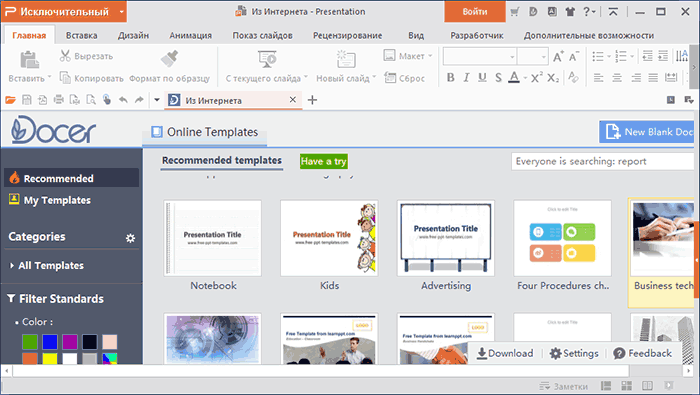Align text to center icon
The width and height of the screenshot is (700, 395).
(x=617, y=78)
